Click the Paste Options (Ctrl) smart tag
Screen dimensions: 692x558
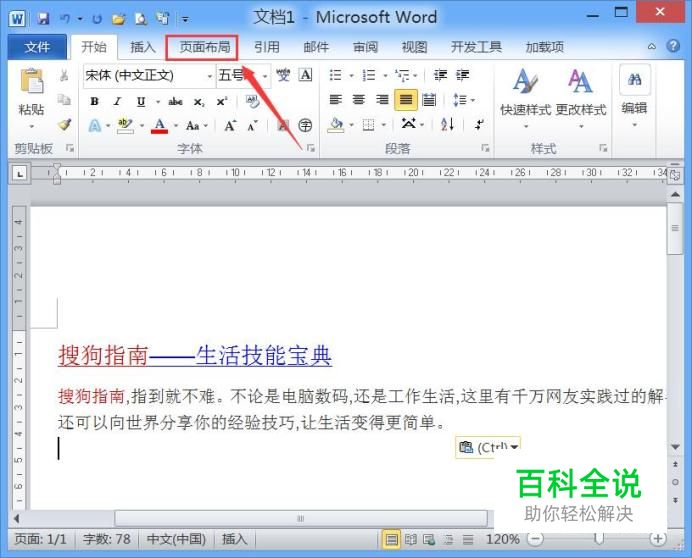(x=488, y=448)
